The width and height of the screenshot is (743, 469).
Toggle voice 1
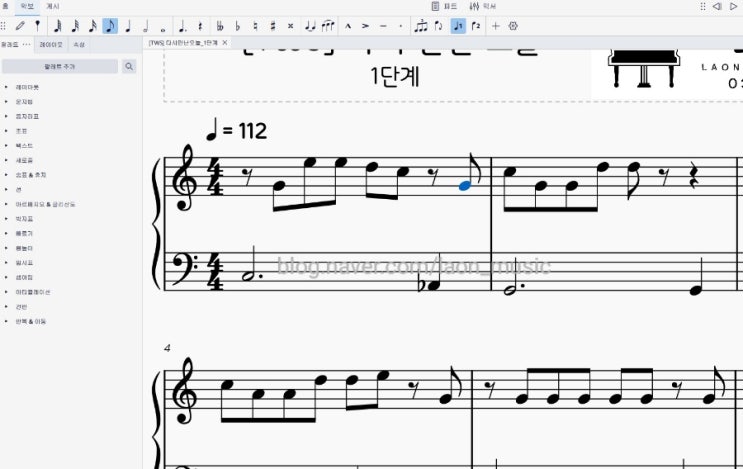click(458, 26)
